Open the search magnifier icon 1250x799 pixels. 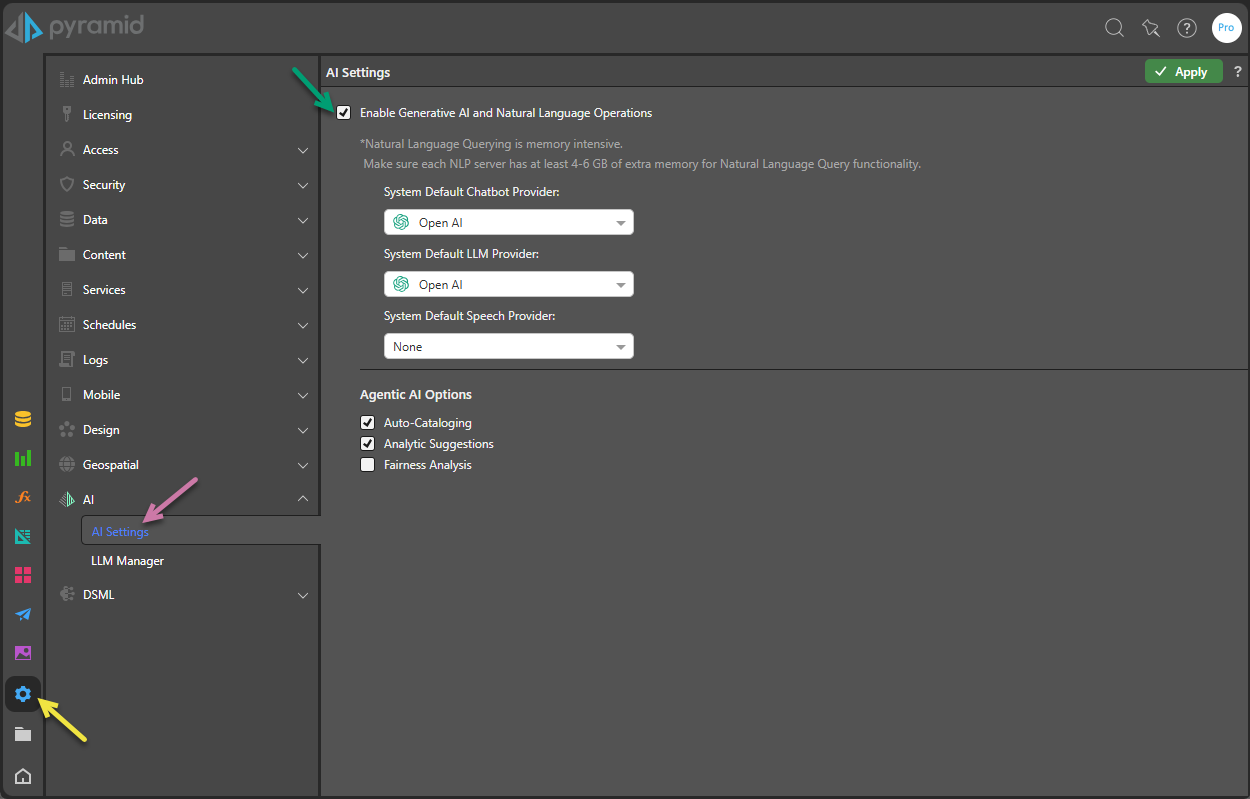pyautogui.click(x=1114, y=28)
